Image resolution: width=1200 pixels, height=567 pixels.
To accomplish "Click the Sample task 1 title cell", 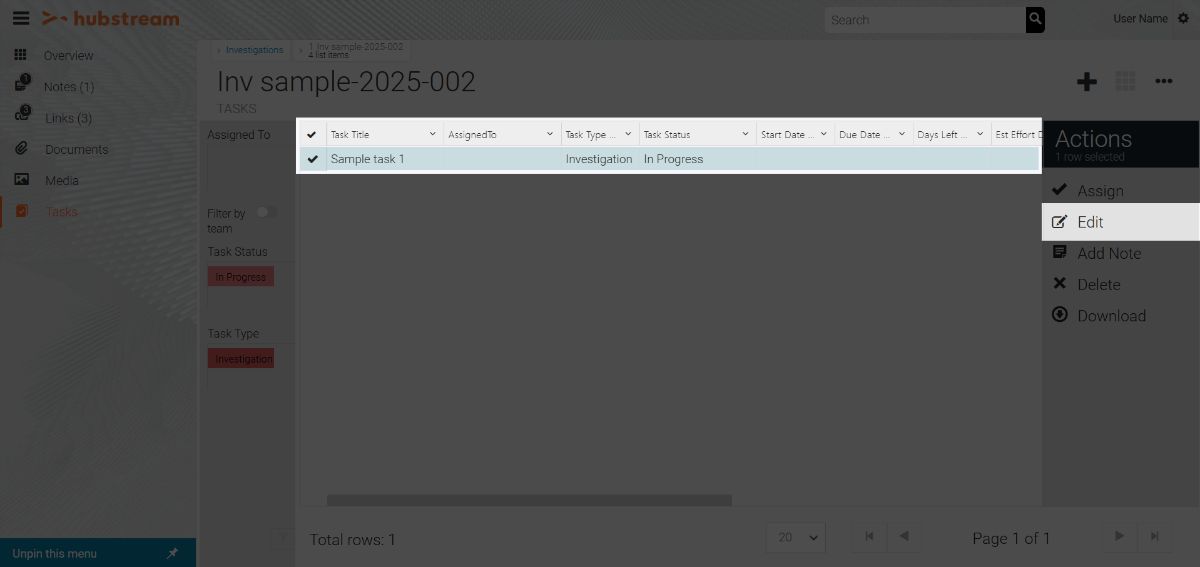I will point(386,159).
